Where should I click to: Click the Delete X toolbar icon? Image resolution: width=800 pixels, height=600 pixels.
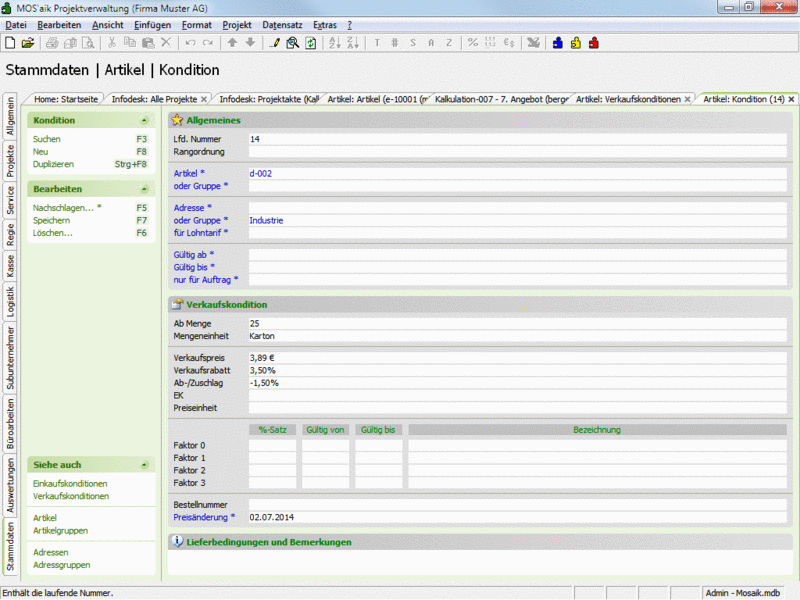coord(166,43)
